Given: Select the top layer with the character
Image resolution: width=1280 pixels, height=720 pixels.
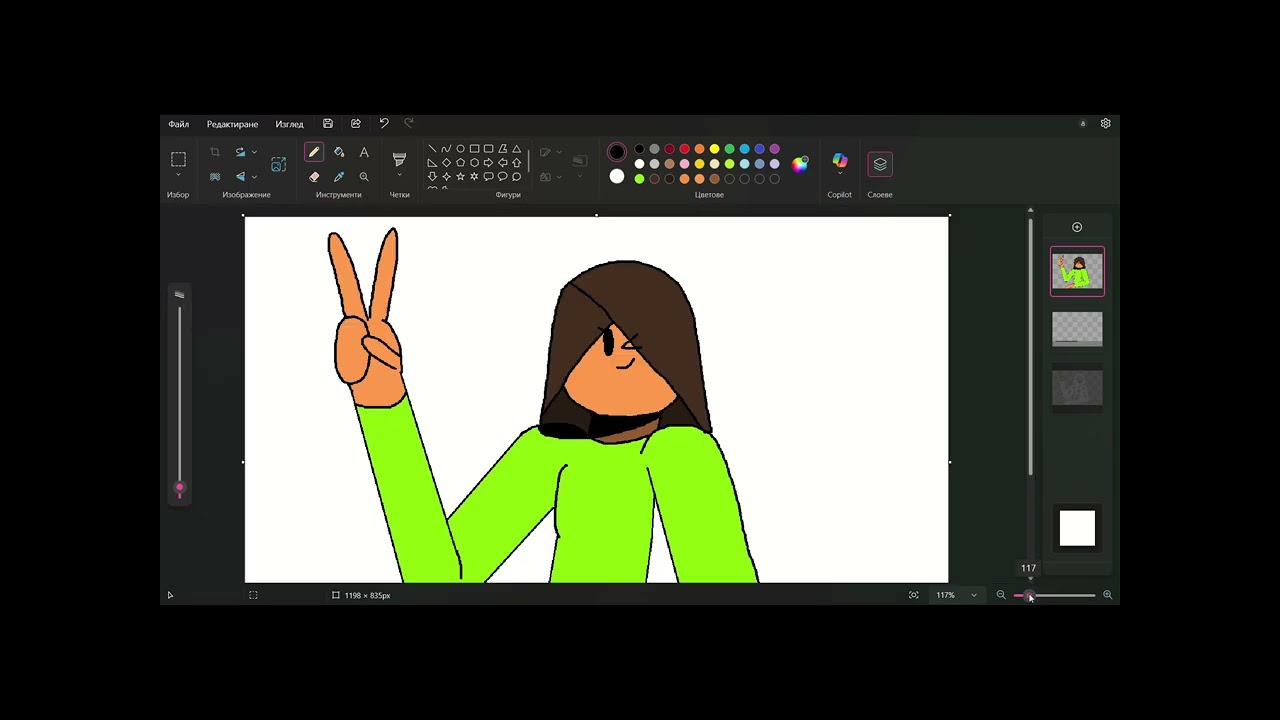Looking at the screenshot, I should tap(1077, 271).
